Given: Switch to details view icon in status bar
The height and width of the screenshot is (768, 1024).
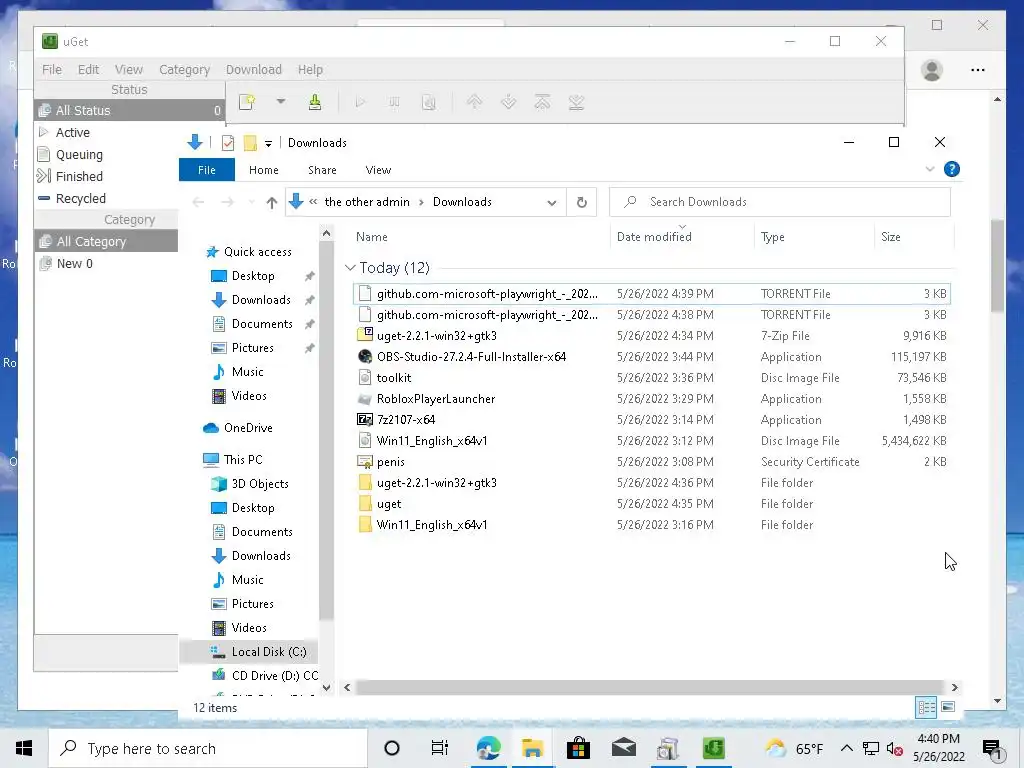Looking at the screenshot, I should pyautogui.click(x=925, y=707).
